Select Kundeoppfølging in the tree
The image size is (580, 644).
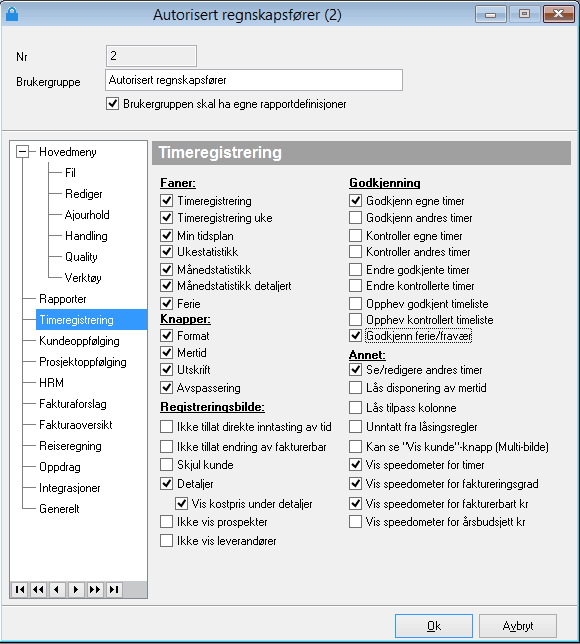pos(79,341)
